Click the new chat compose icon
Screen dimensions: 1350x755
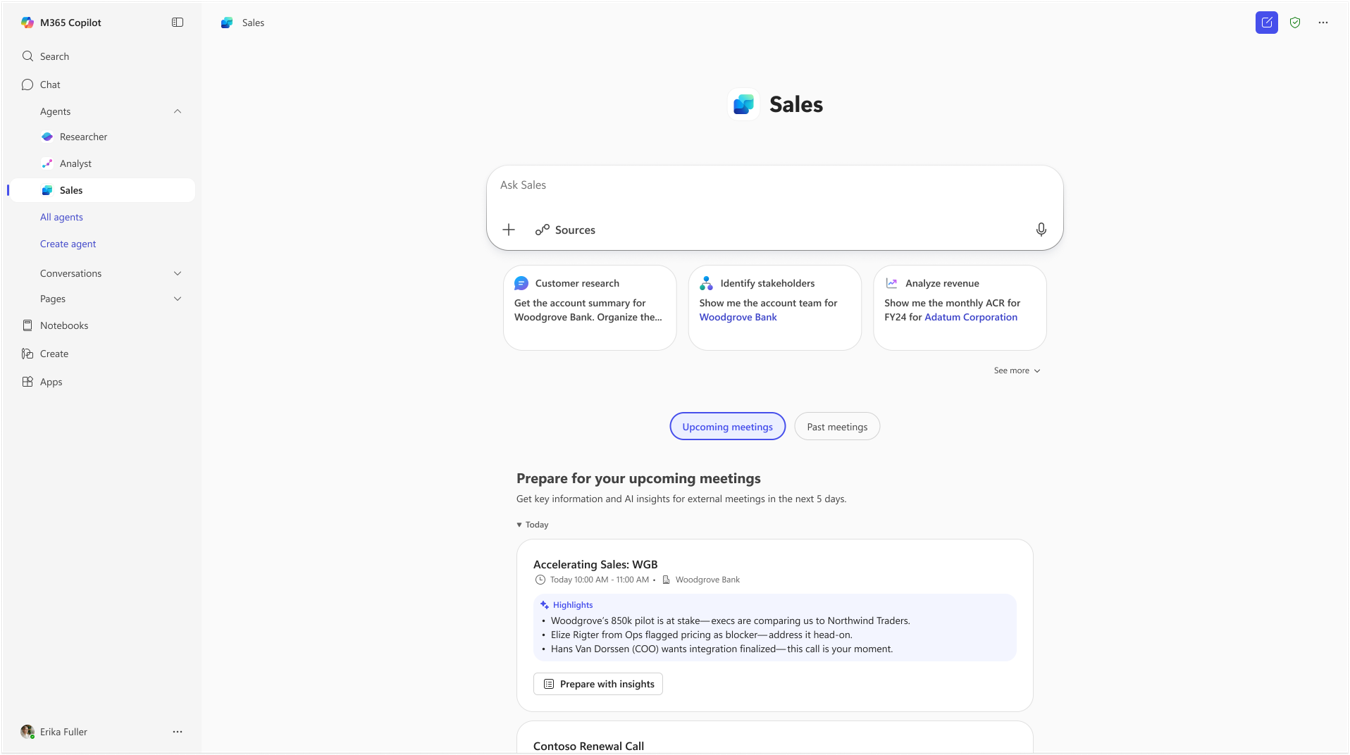coord(1266,22)
